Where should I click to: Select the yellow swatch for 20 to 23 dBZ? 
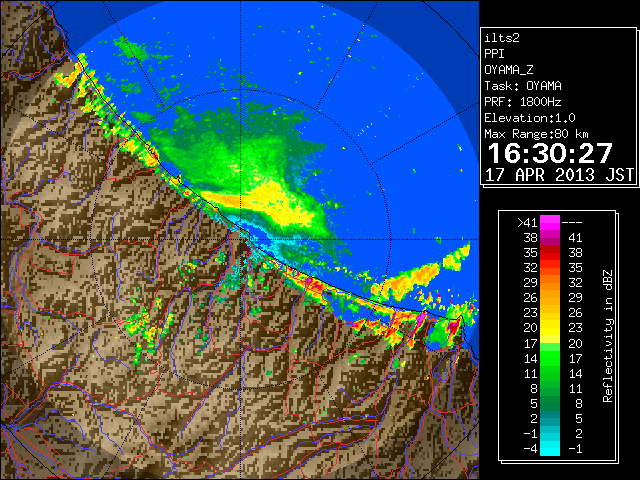pos(550,328)
